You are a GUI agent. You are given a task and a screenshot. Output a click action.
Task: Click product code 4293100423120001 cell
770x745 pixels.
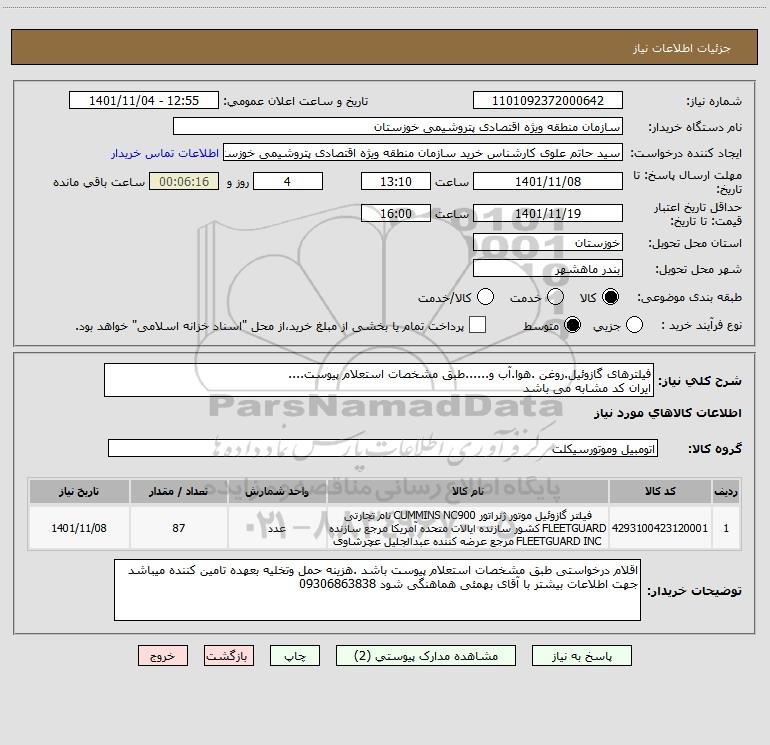point(660,528)
